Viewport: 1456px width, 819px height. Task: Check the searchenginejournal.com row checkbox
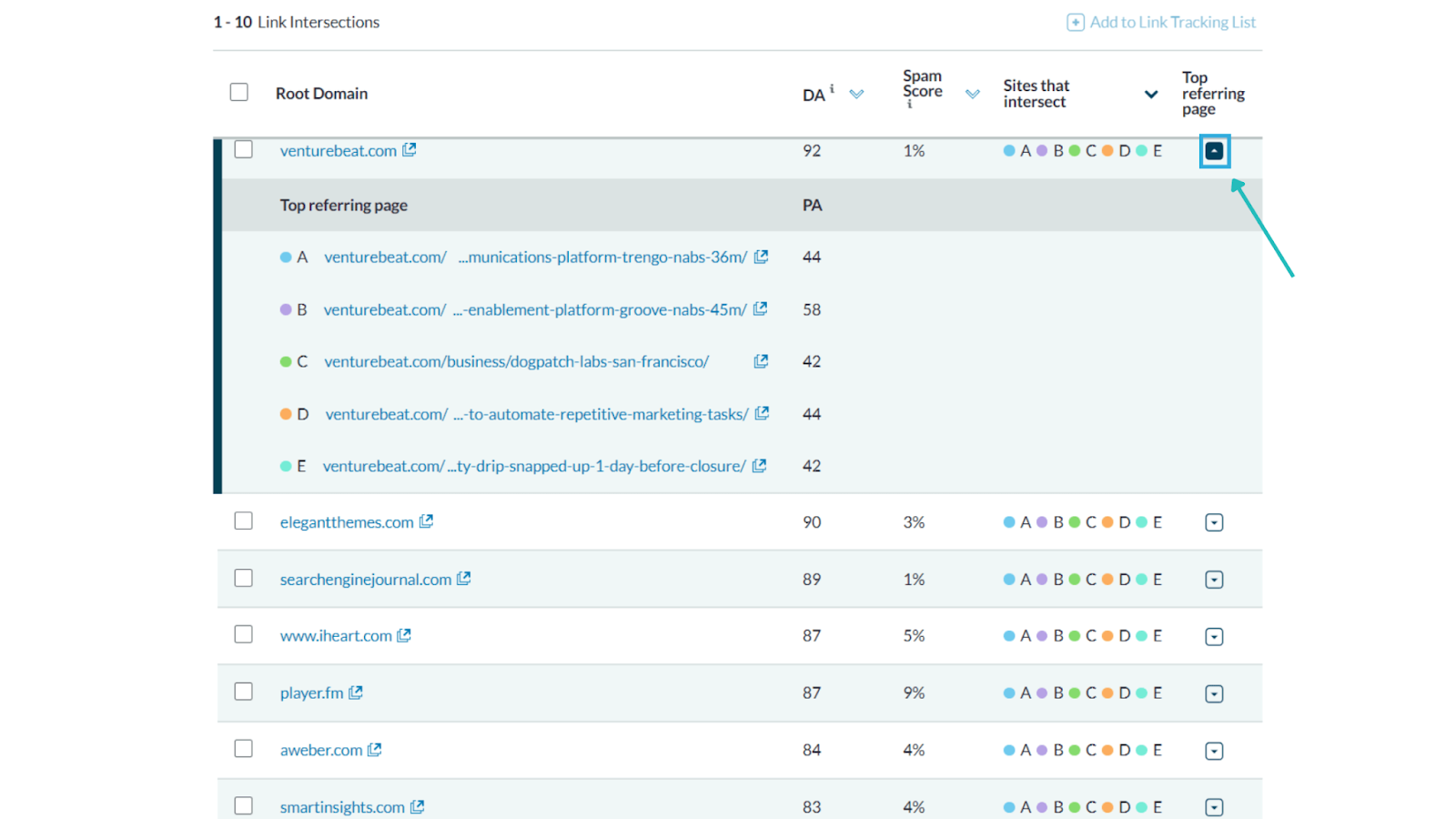tap(244, 578)
